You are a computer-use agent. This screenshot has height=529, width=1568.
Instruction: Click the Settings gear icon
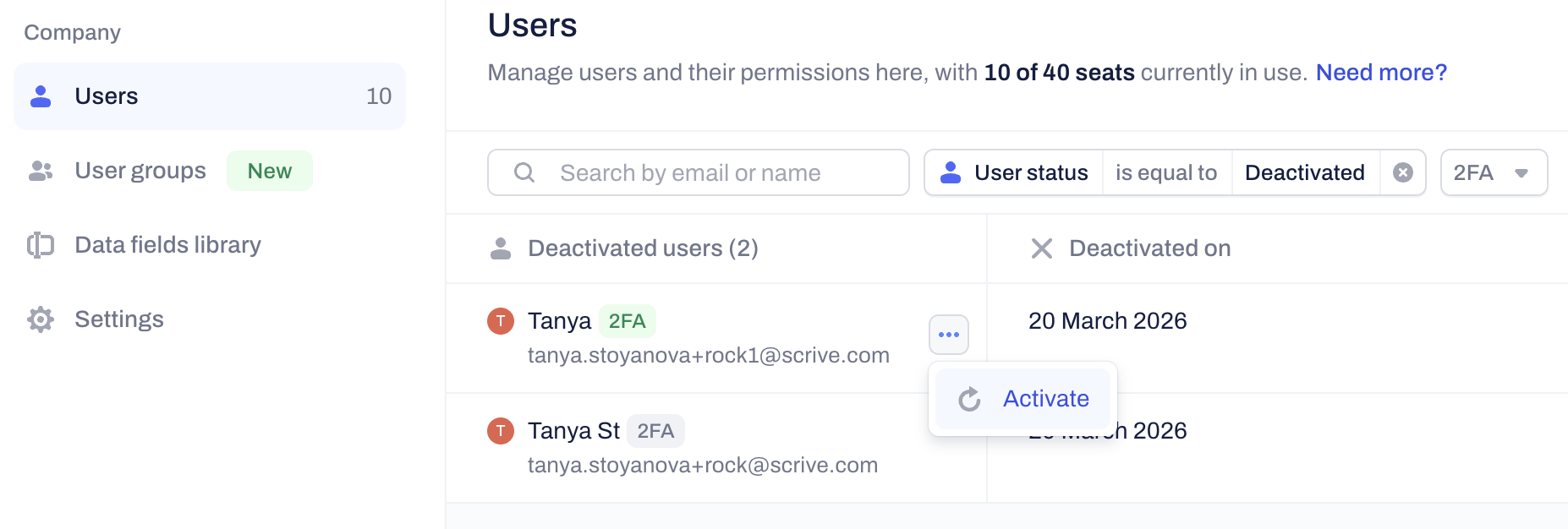[x=41, y=319]
